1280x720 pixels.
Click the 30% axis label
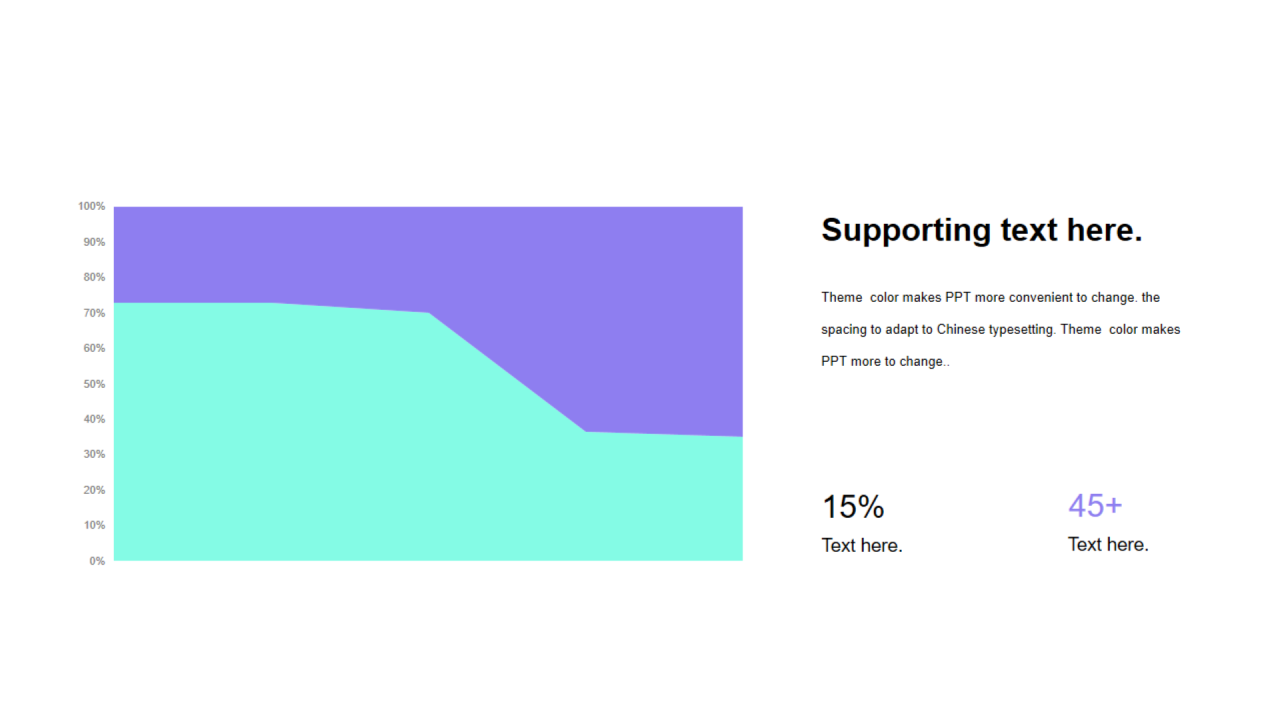(x=95, y=454)
